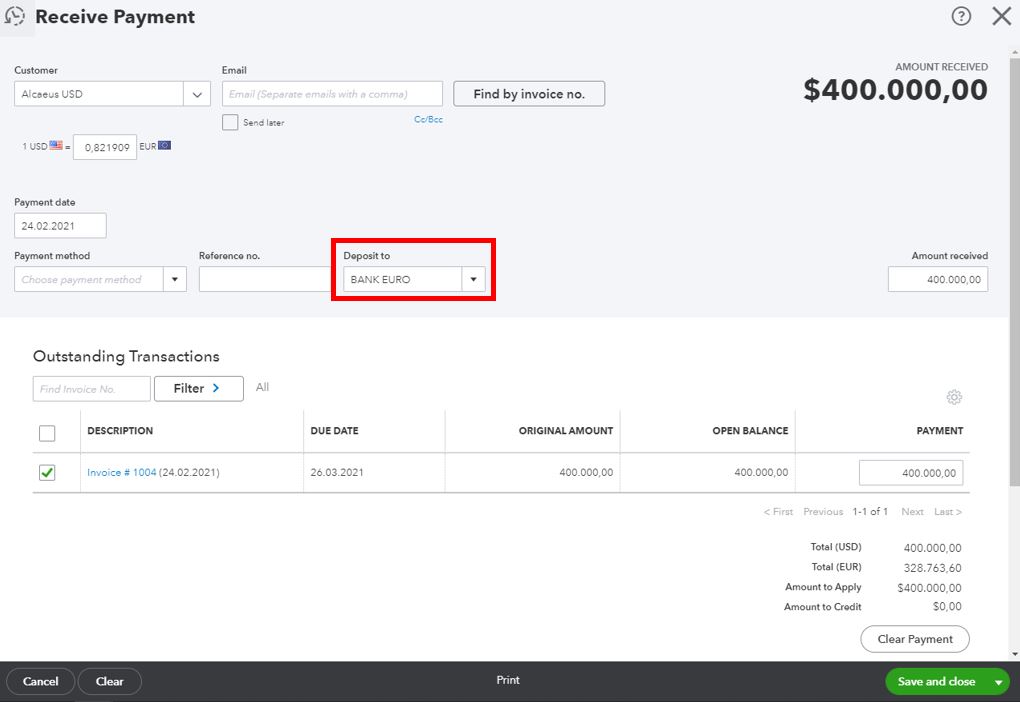
Task: Click the Clear button in footer
Action: [x=109, y=681]
